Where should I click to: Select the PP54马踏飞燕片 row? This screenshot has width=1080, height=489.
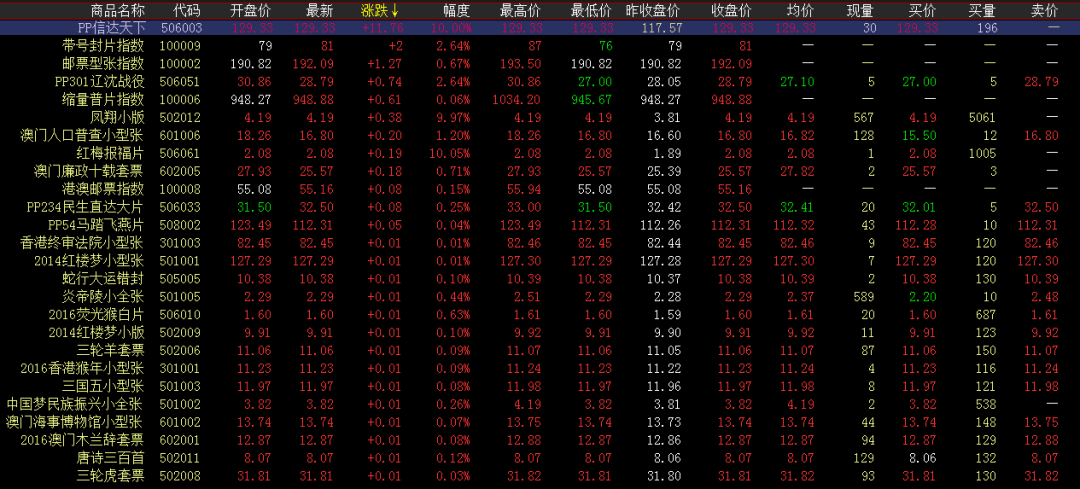540,225
